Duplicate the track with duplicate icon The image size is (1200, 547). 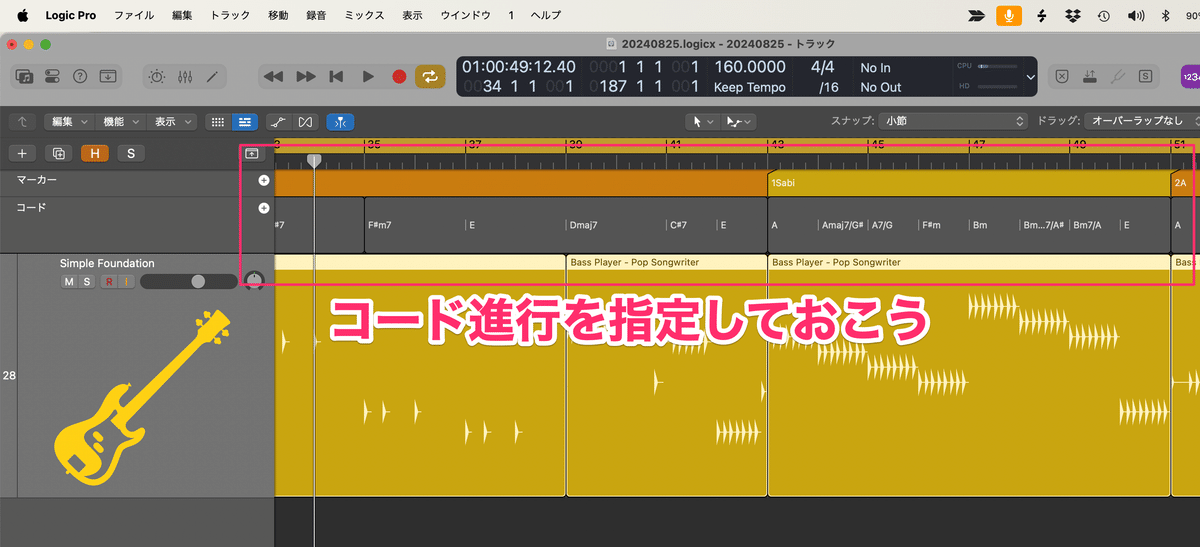click(59, 153)
